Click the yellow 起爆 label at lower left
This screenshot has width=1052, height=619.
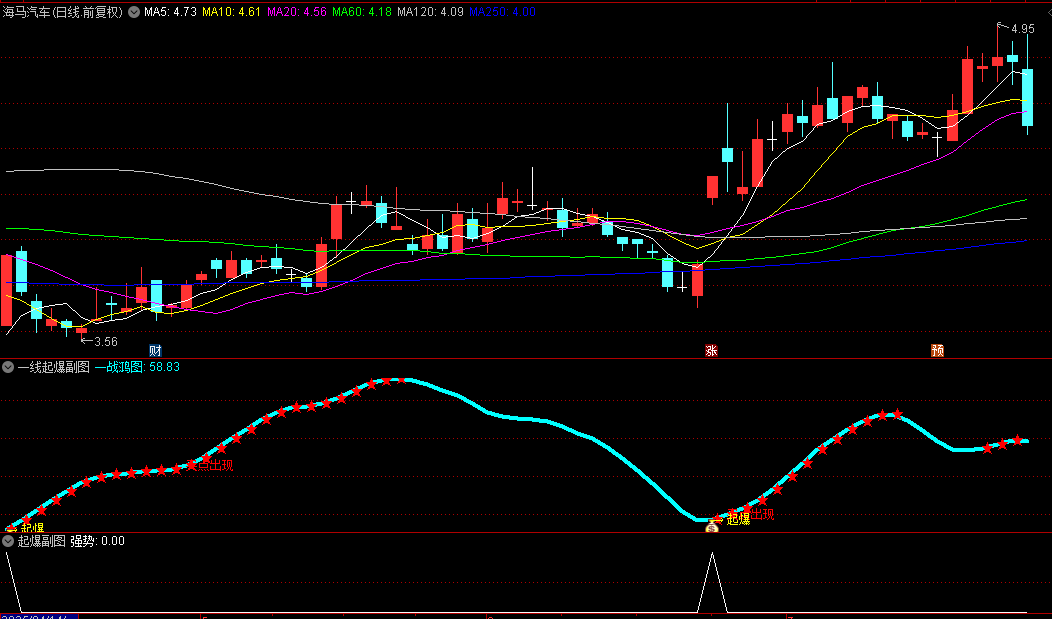tap(32, 528)
